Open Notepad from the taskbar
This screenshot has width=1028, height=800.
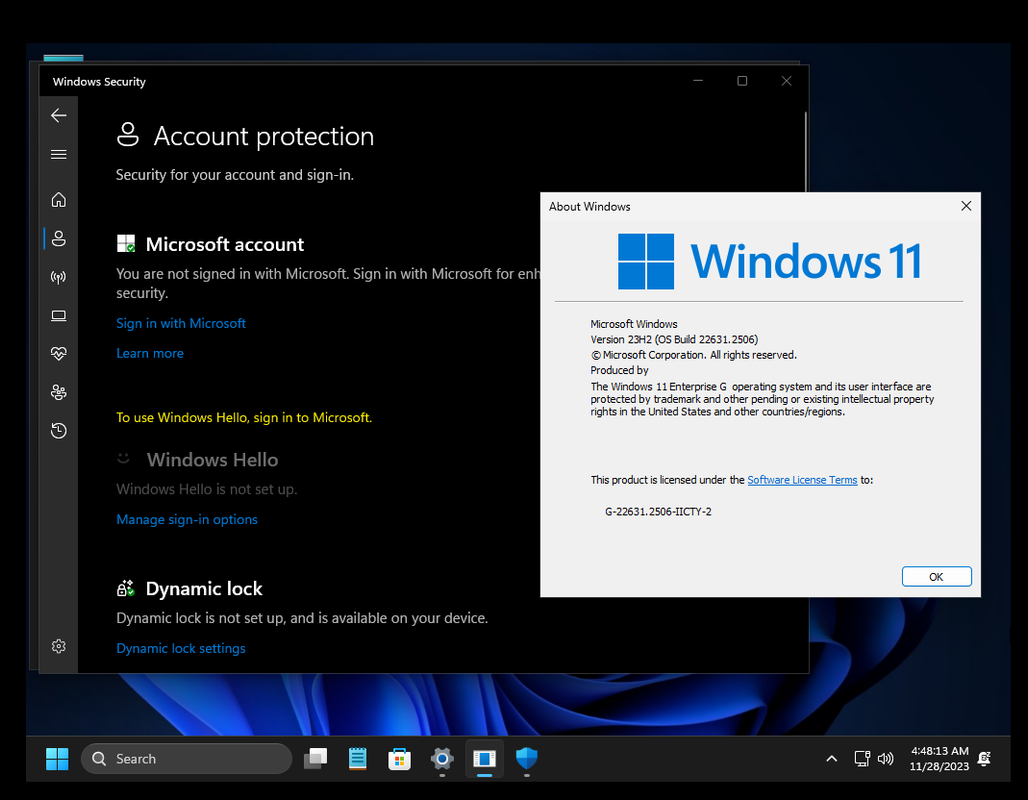coord(357,759)
